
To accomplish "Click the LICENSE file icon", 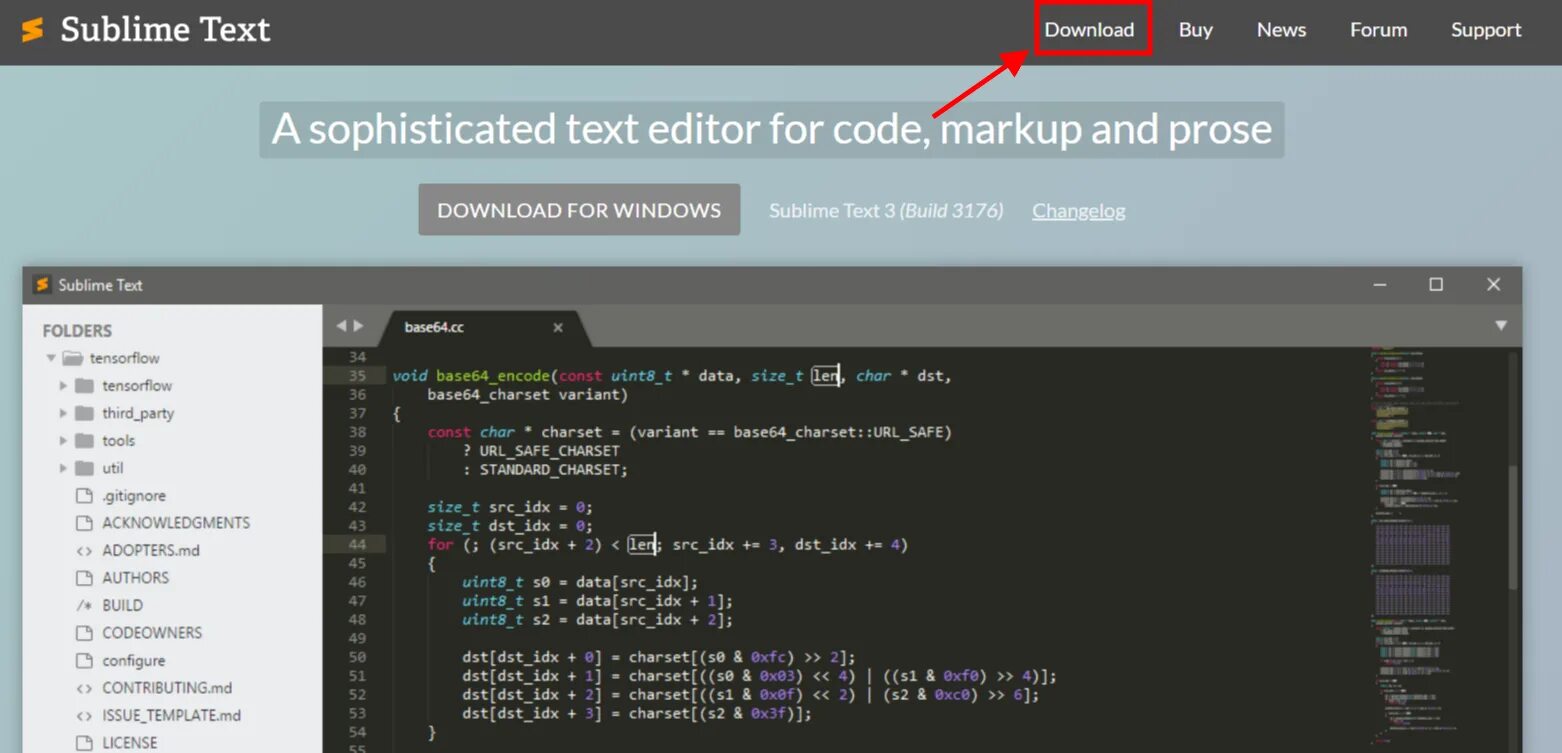I will (x=84, y=743).
